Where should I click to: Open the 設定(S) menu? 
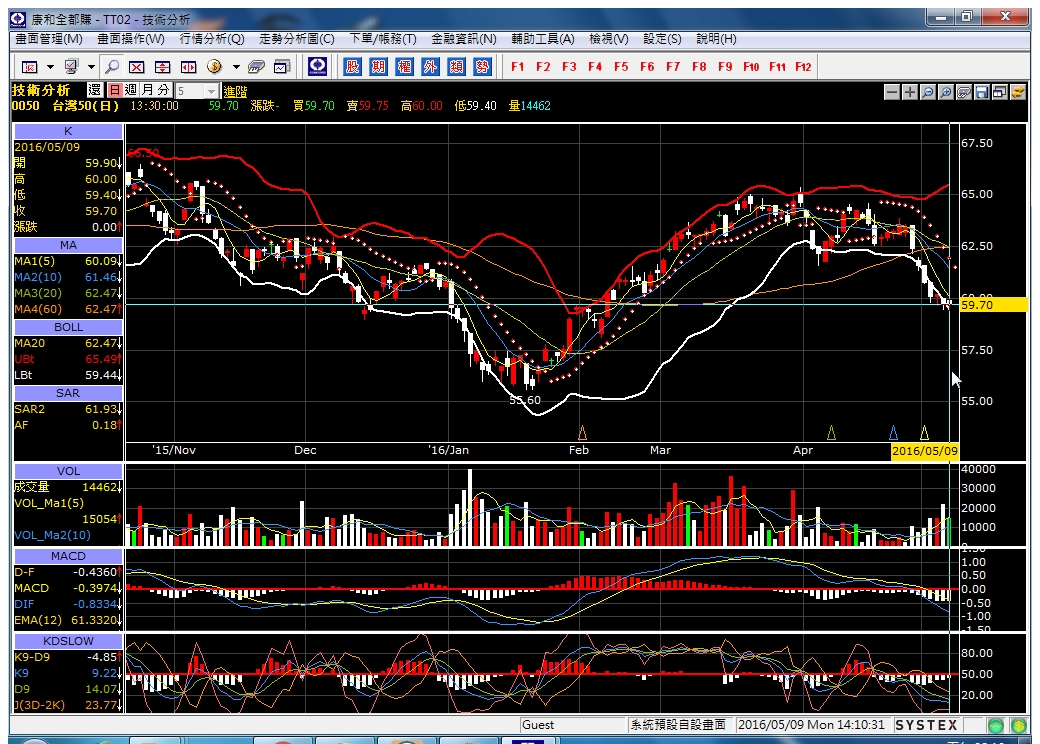[662, 39]
